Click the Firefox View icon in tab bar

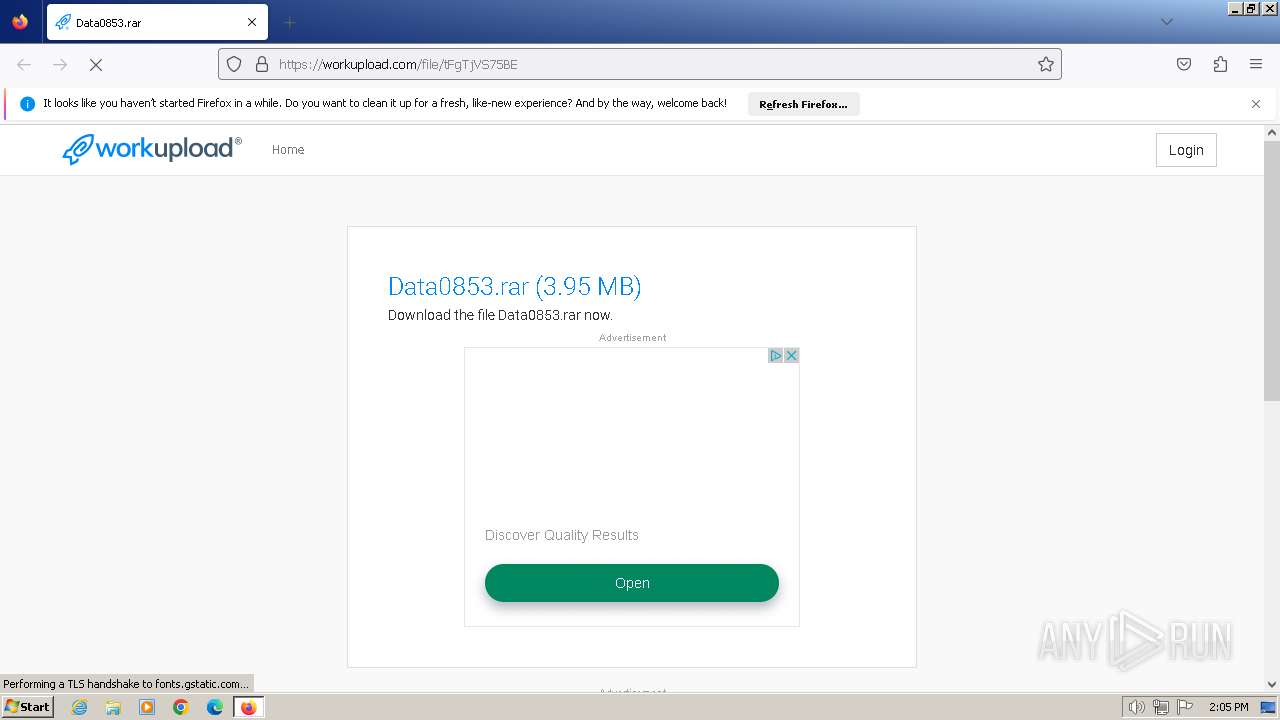pos(20,22)
